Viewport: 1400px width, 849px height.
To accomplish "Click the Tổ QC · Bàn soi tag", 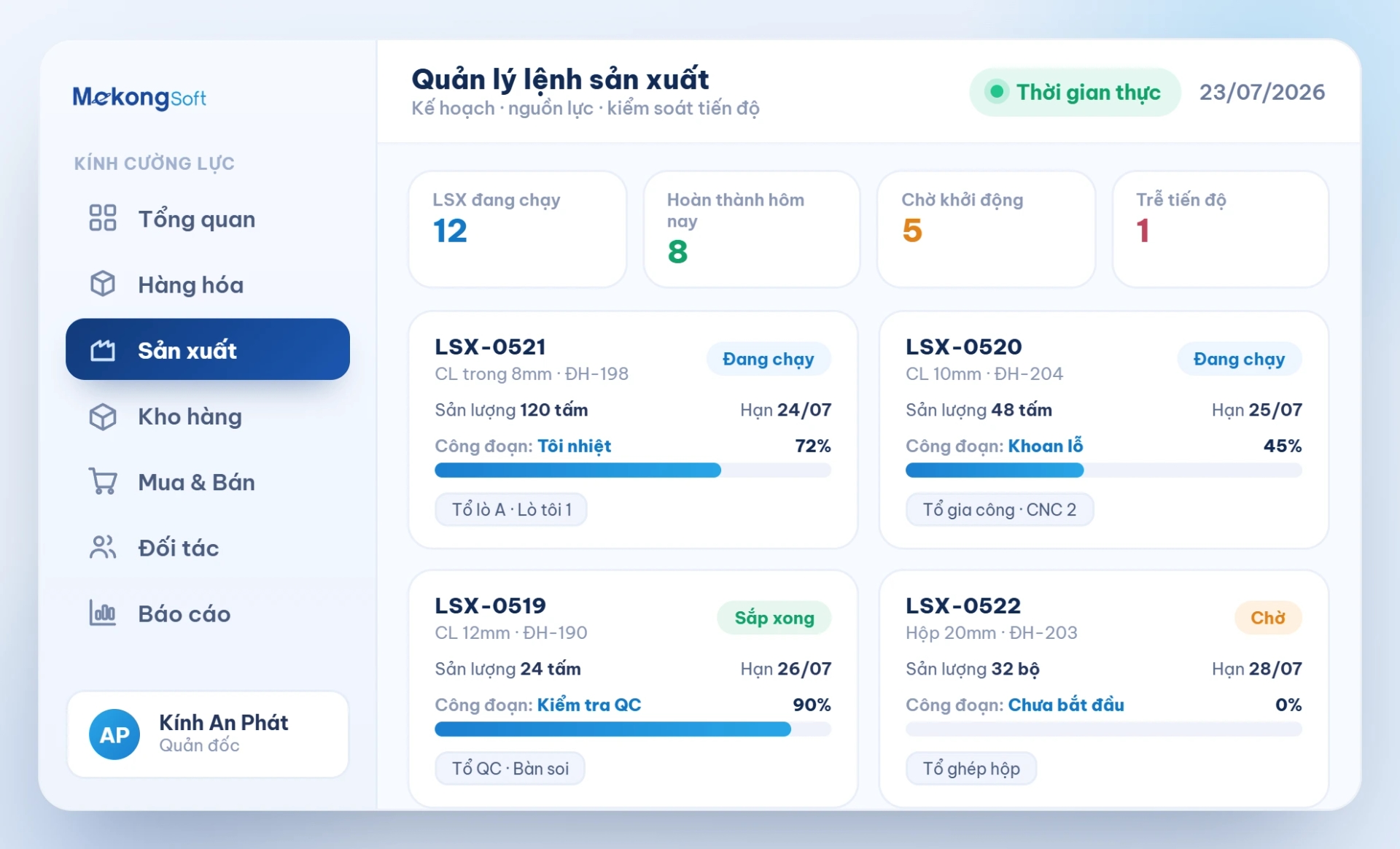I will [510, 769].
